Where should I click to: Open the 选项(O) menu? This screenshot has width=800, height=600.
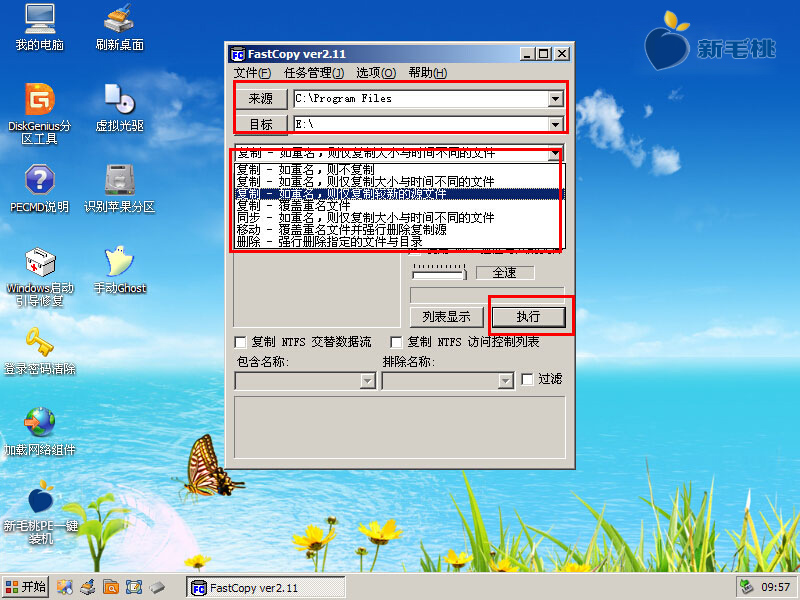[x=376, y=73]
